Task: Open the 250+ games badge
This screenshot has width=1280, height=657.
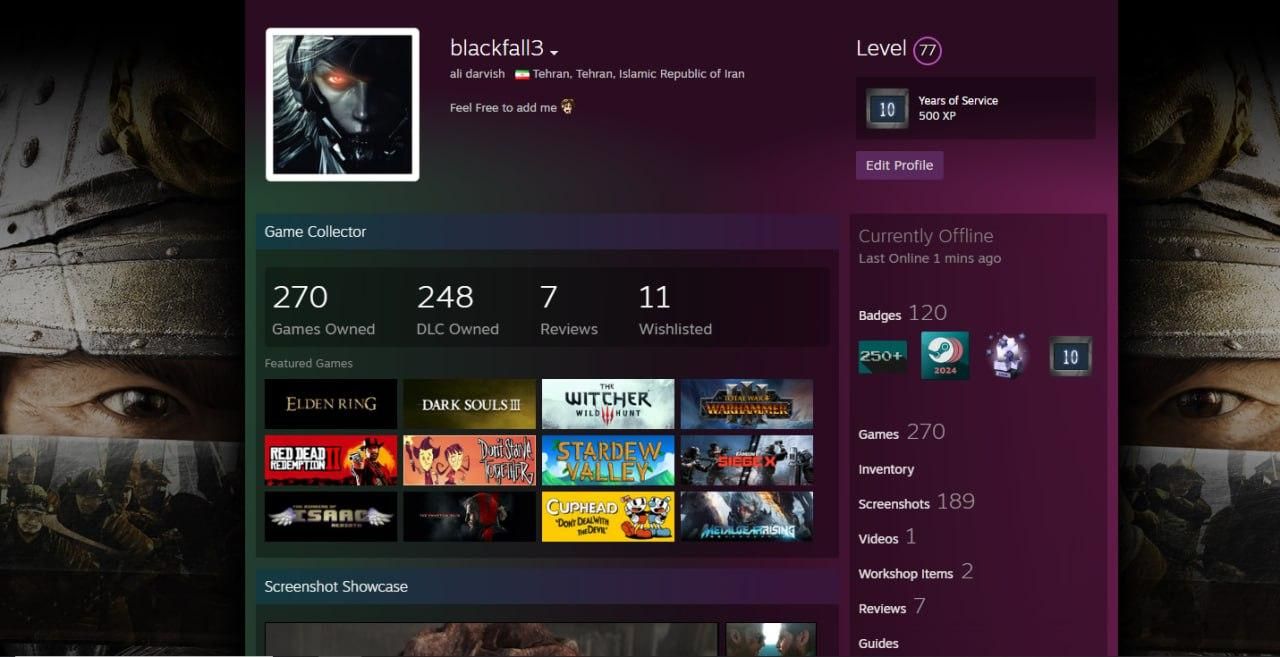Action: coord(883,356)
